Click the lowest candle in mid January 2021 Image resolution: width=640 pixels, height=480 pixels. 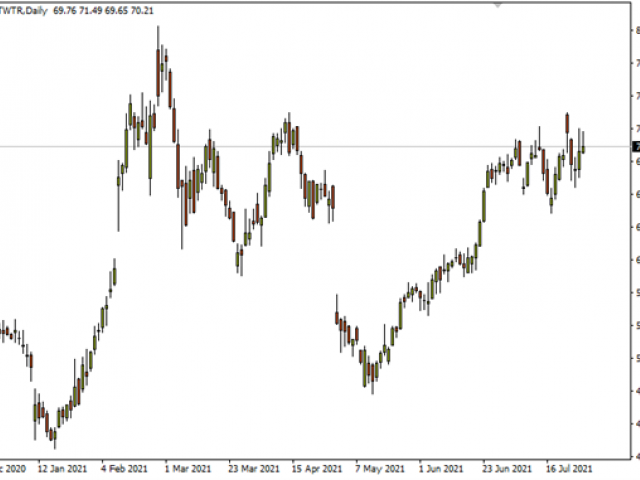53,433
